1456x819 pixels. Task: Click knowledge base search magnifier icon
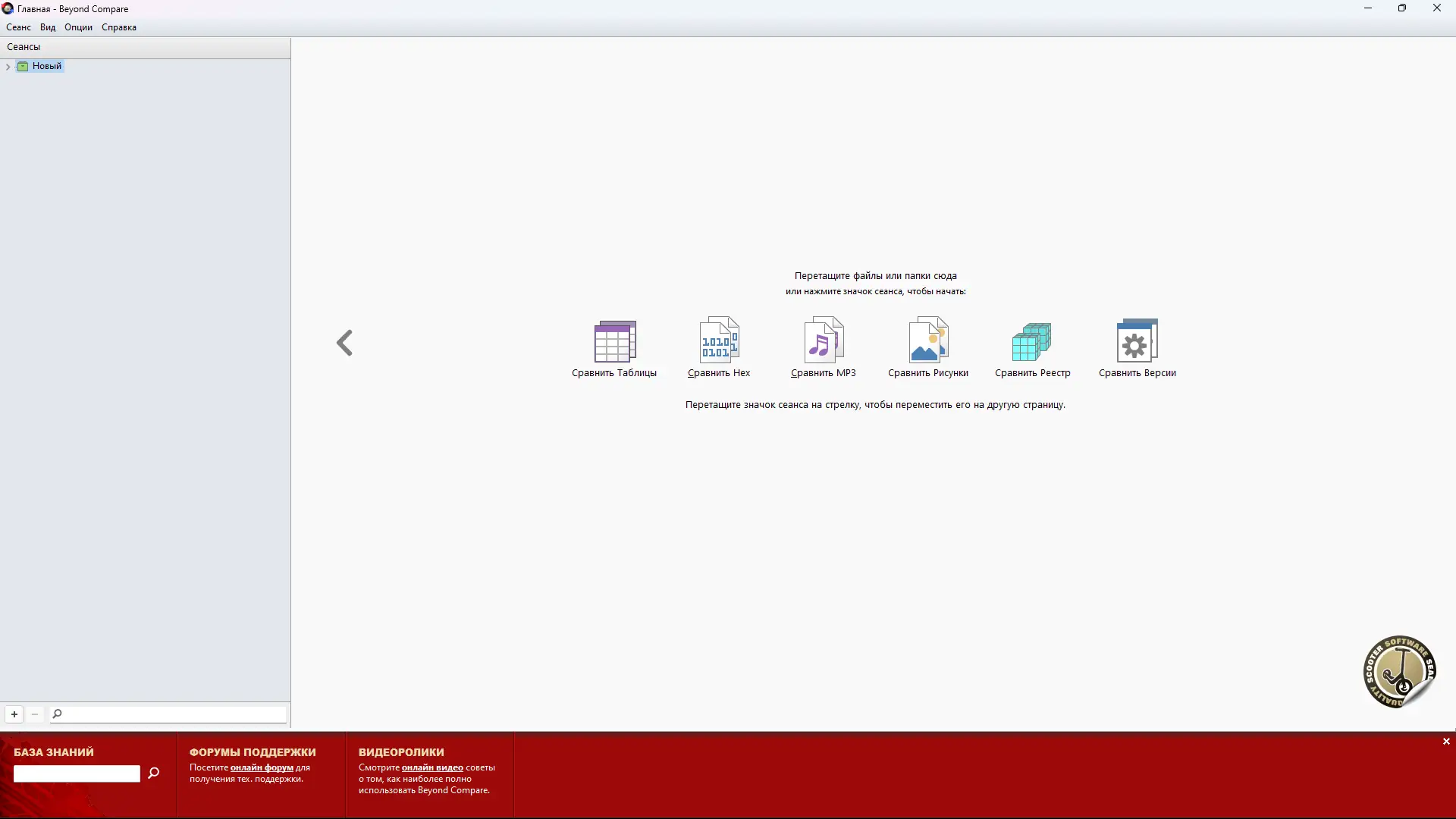[154, 773]
